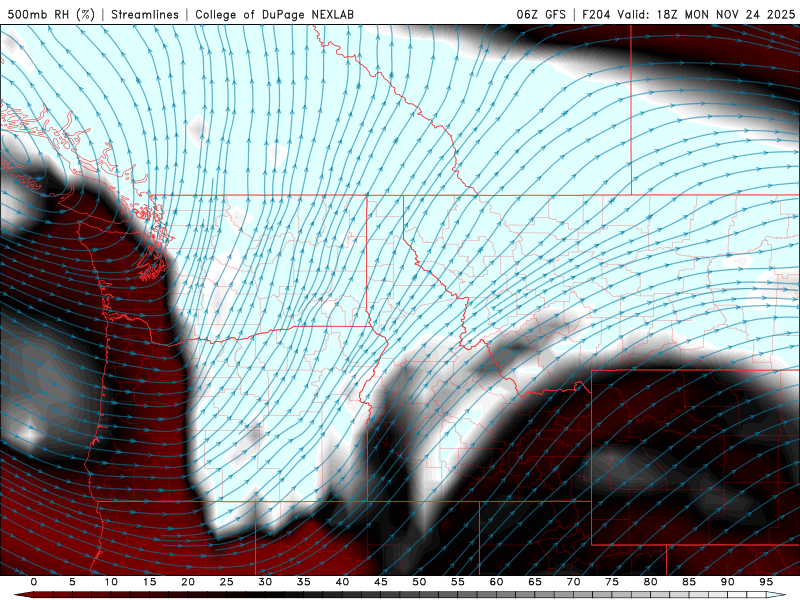Pick the "70" legend tick label
This screenshot has width=800, height=600.
coord(573,582)
